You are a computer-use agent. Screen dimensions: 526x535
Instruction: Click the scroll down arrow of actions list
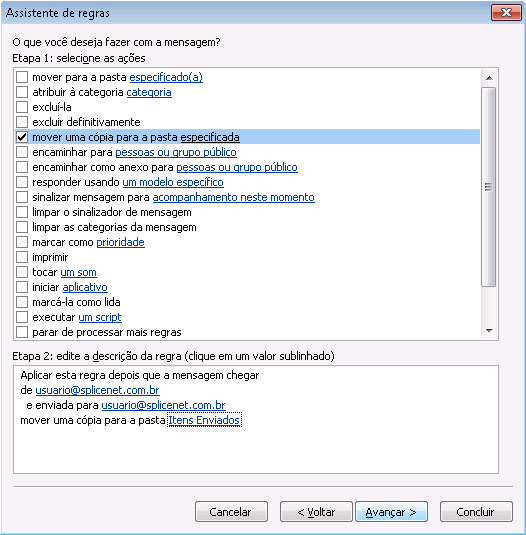[x=489, y=331]
